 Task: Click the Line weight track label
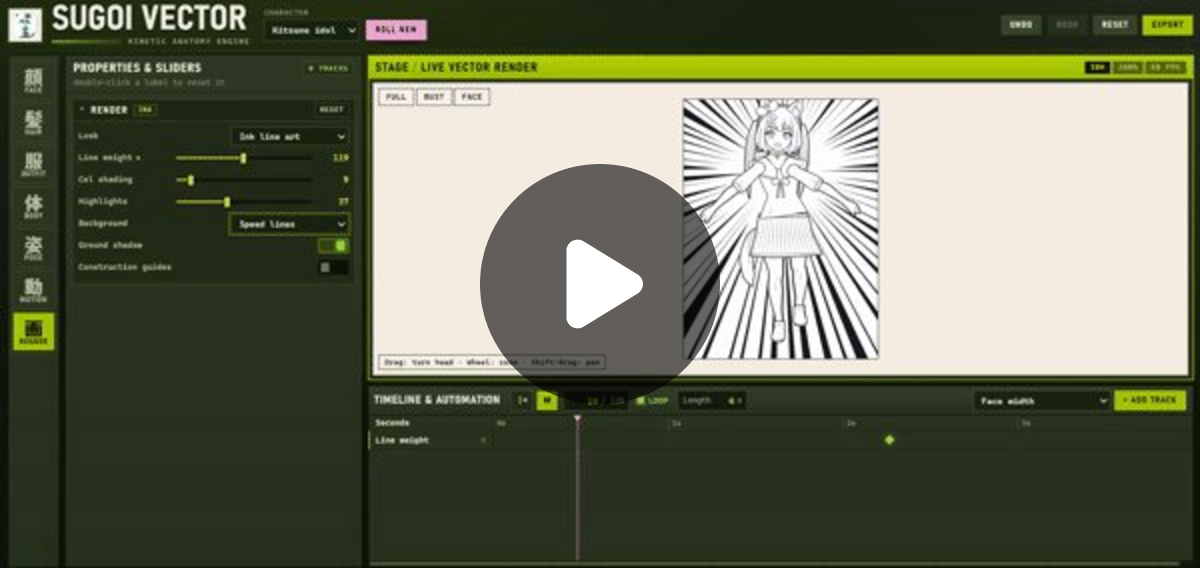[x=401, y=440]
